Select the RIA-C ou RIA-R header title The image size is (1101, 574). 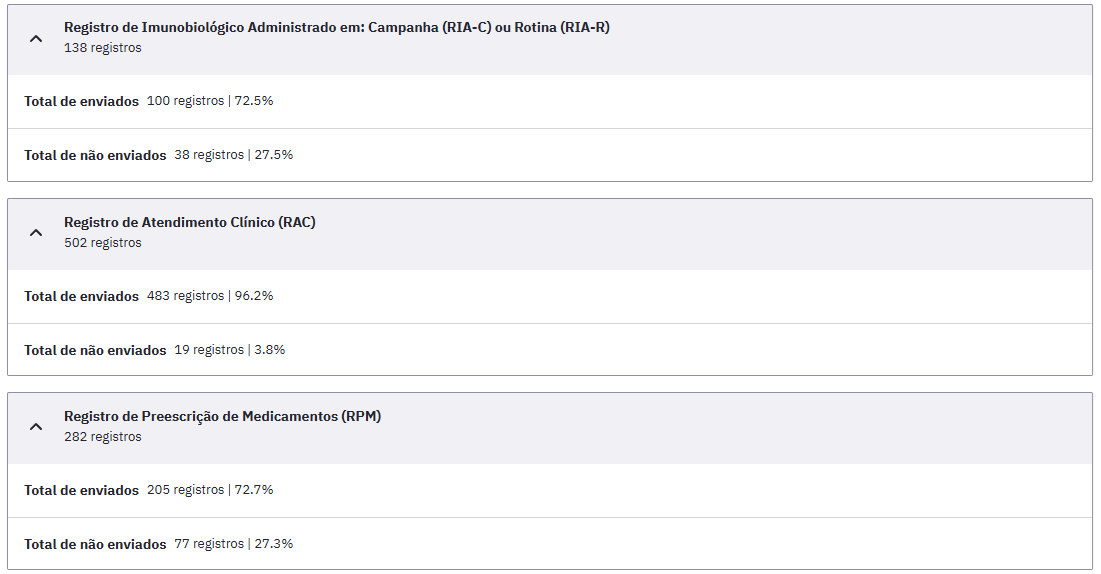[x=337, y=27]
